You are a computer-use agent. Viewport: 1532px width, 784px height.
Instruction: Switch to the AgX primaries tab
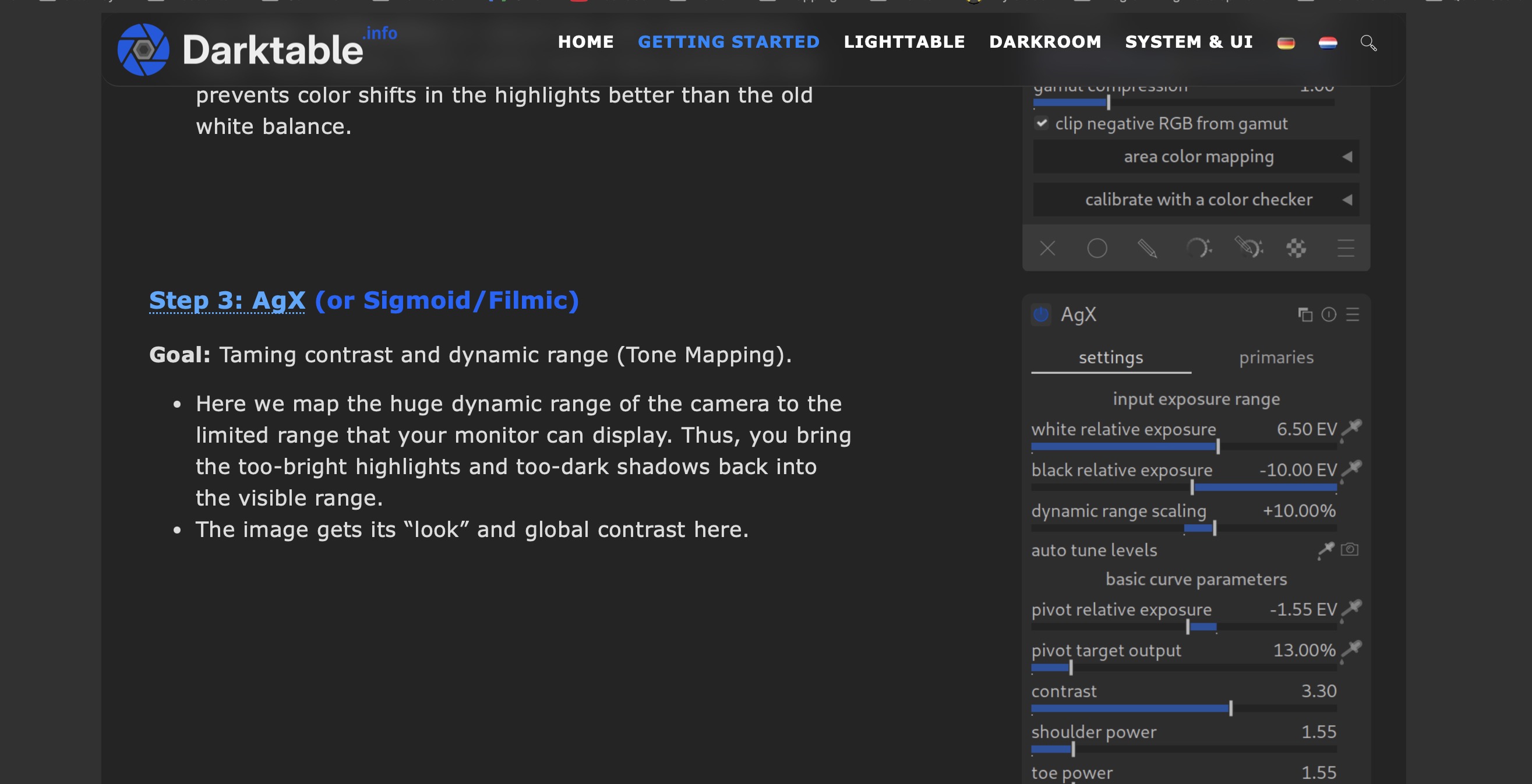pos(1276,358)
